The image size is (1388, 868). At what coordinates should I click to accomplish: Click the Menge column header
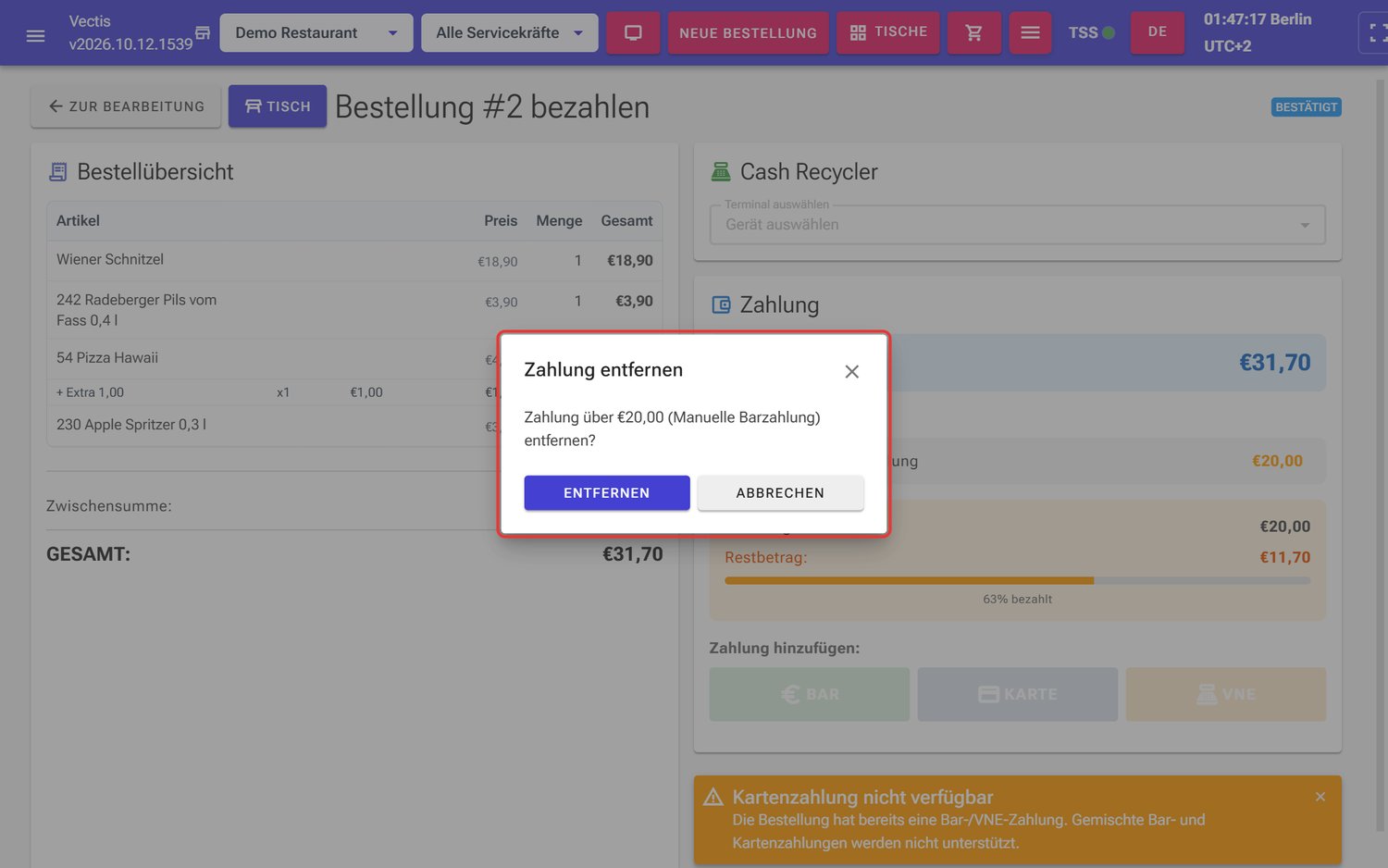[559, 221]
